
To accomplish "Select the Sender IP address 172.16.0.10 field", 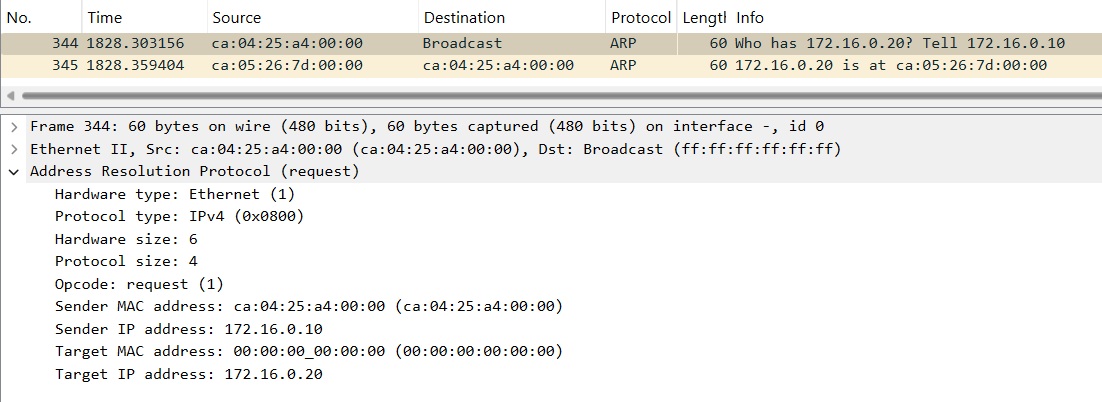I will coord(188,330).
